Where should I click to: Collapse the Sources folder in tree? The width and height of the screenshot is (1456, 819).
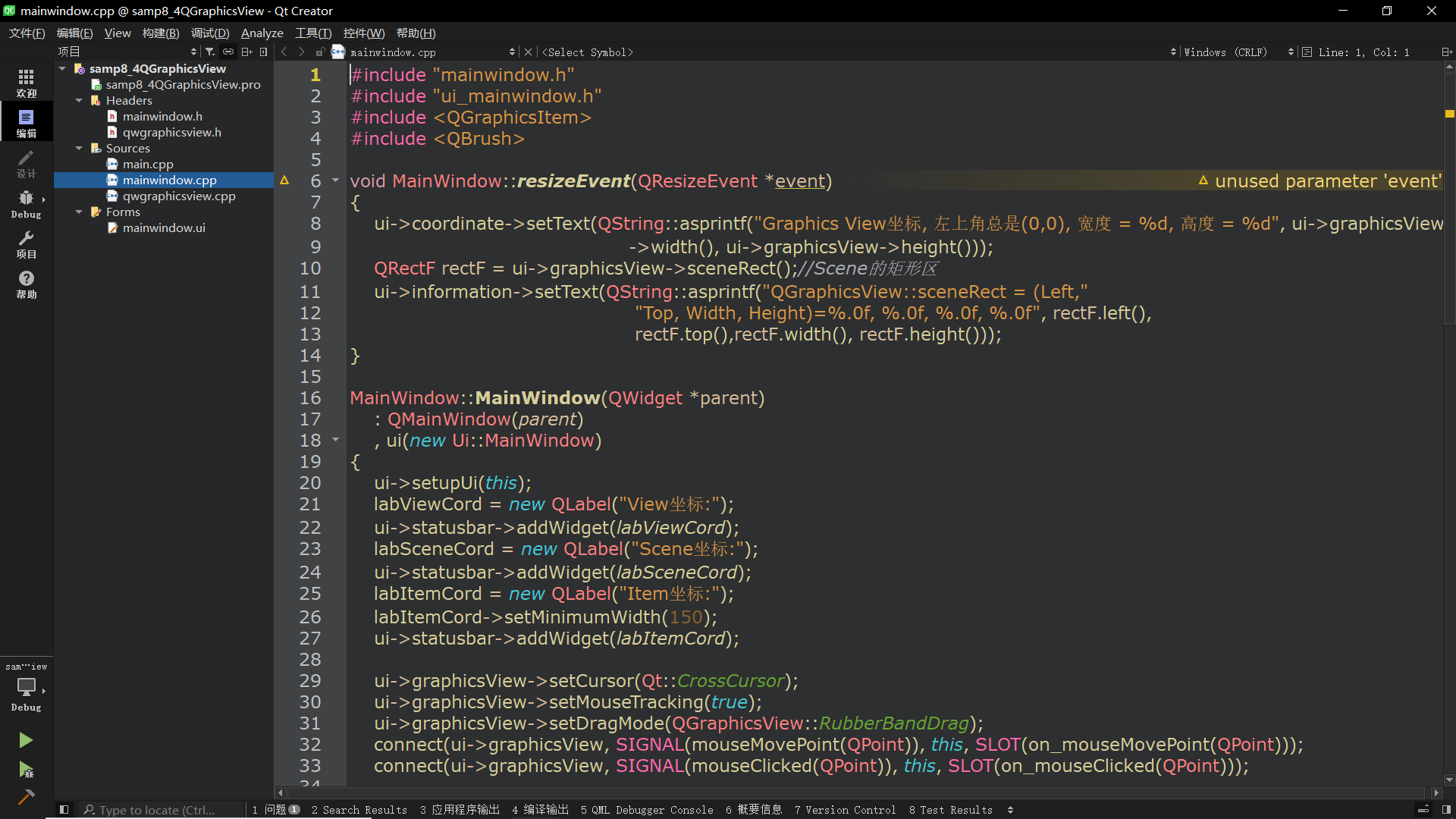click(x=79, y=148)
